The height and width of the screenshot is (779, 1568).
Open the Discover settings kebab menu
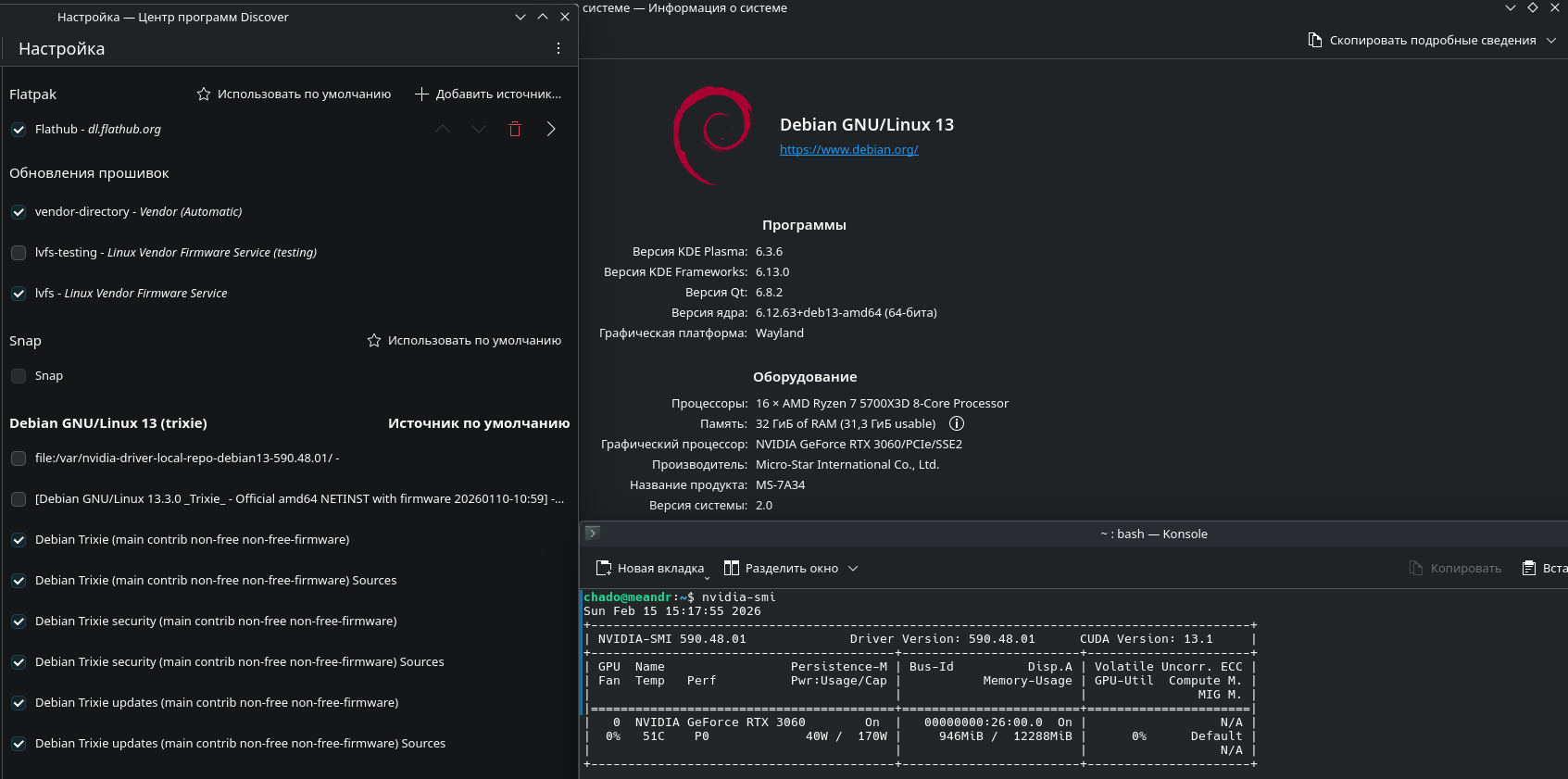pyautogui.click(x=558, y=48)
